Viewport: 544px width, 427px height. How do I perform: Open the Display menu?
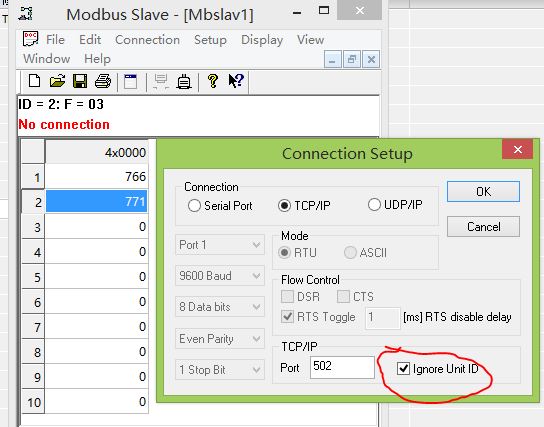pyautogui.click(x=262, y=40)
